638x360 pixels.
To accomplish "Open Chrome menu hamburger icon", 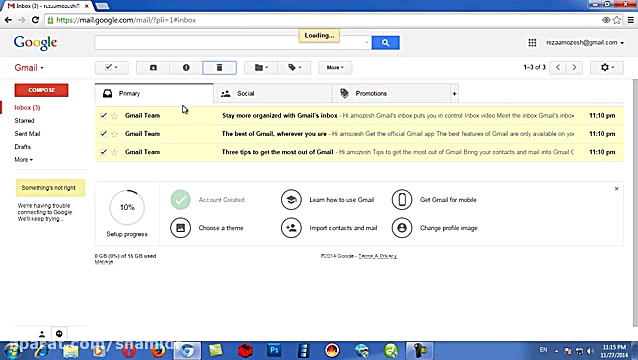I will [x=630, y=20].
